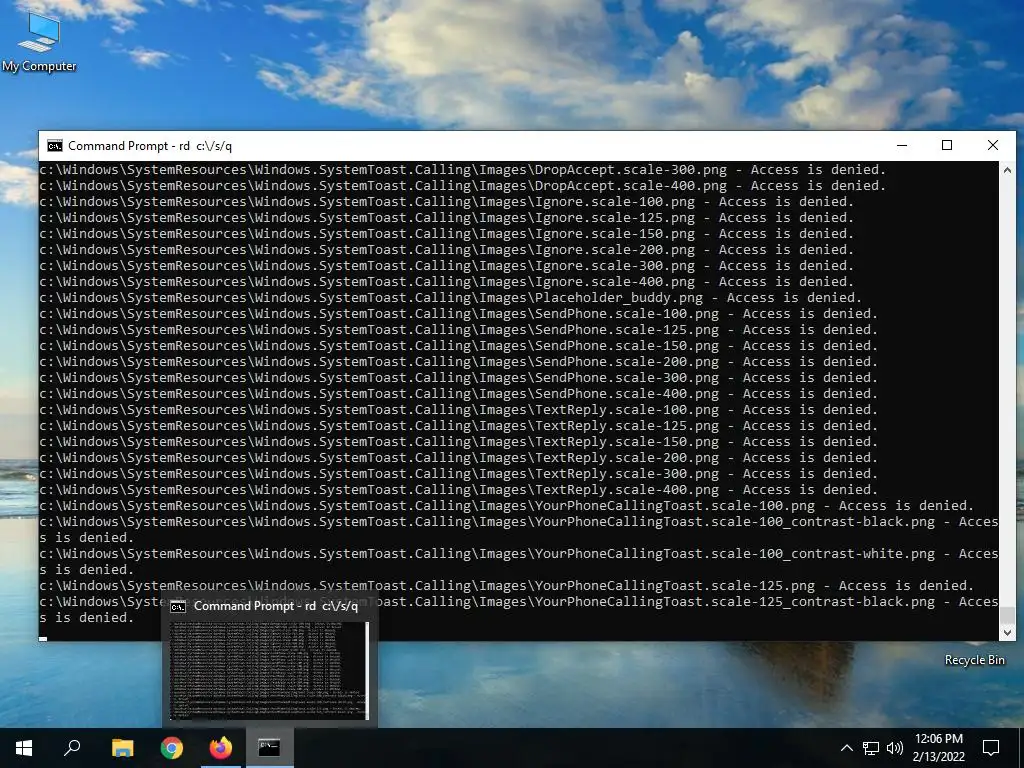Click the line with SendPhone.scale-125.png

(458, 330)
